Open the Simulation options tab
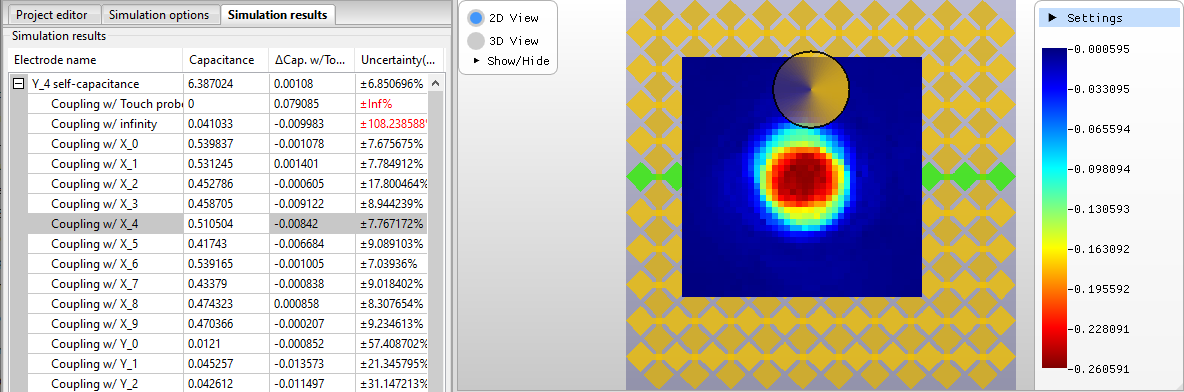Viewport: 1184px width, 392px height. pyautogui.click(x=159, y=15)
